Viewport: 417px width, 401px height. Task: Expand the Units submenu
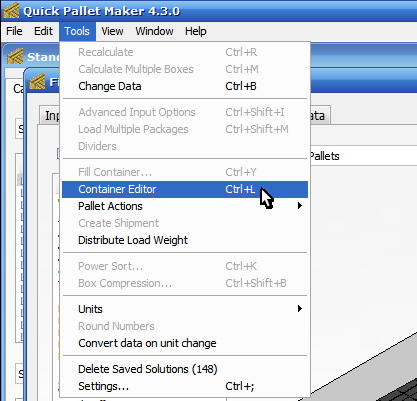pyautogui.click(x=185, y=309)
